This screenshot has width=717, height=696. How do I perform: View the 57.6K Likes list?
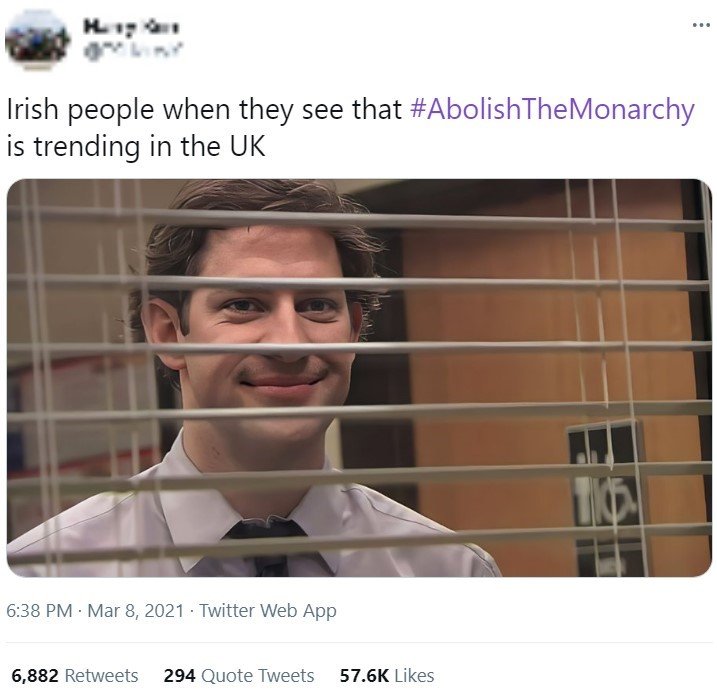click(x=387, y=675)
